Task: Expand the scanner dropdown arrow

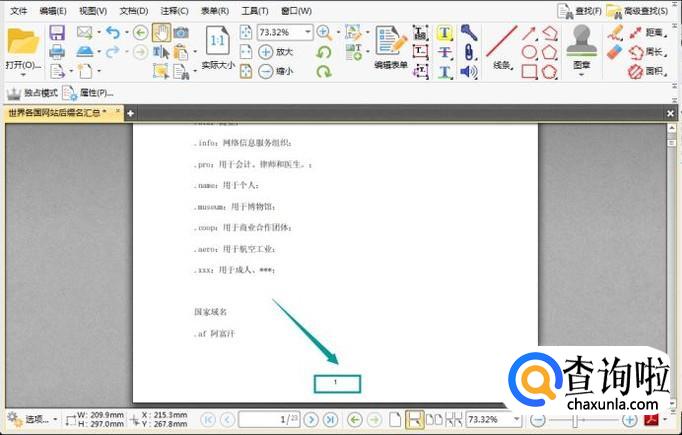Action: [99, 52]
